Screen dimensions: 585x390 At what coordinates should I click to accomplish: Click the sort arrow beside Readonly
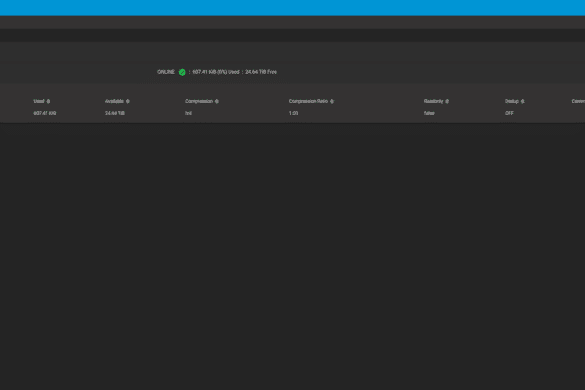447,101
